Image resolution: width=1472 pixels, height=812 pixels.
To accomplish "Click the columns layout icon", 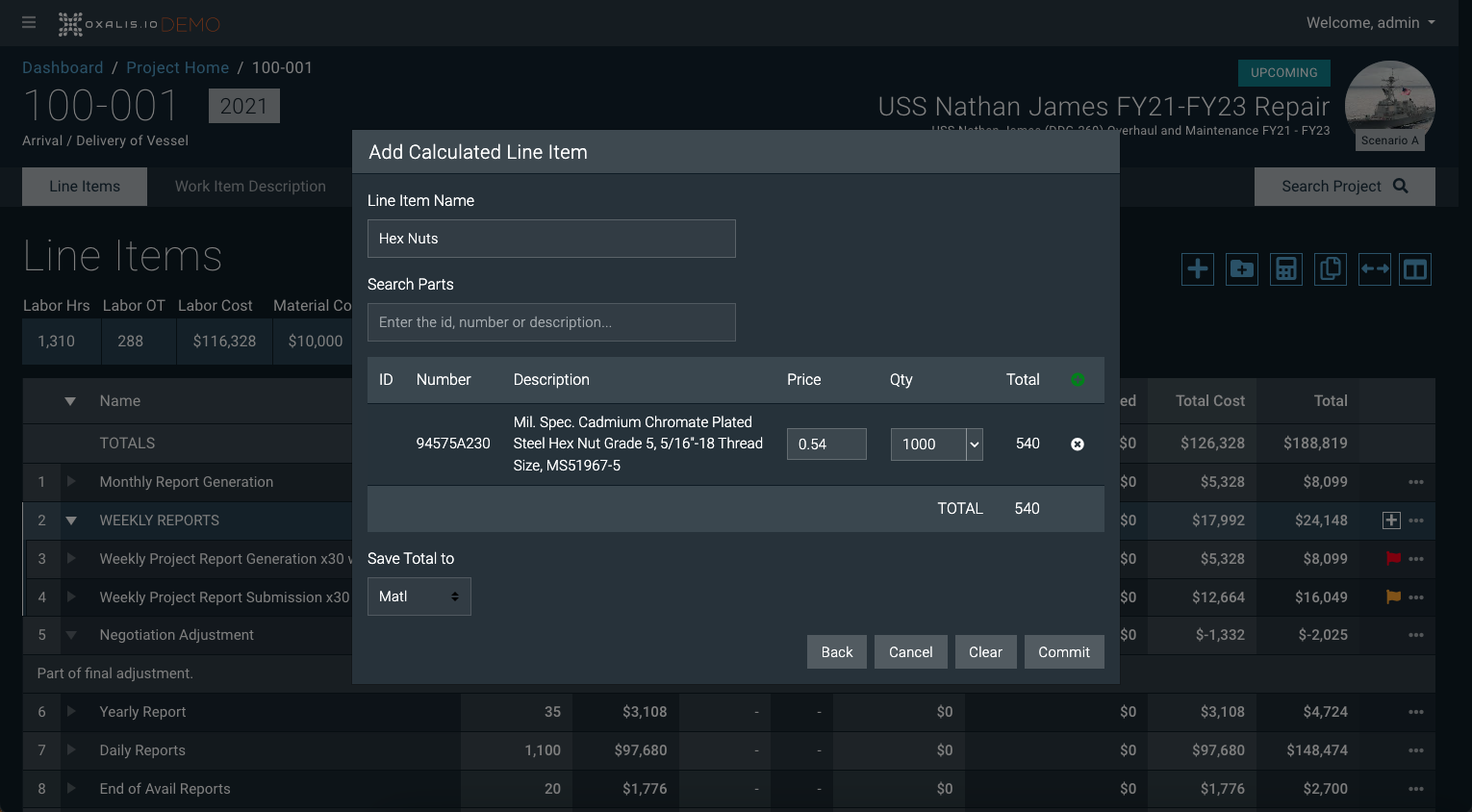I will tap(1414, 269).
